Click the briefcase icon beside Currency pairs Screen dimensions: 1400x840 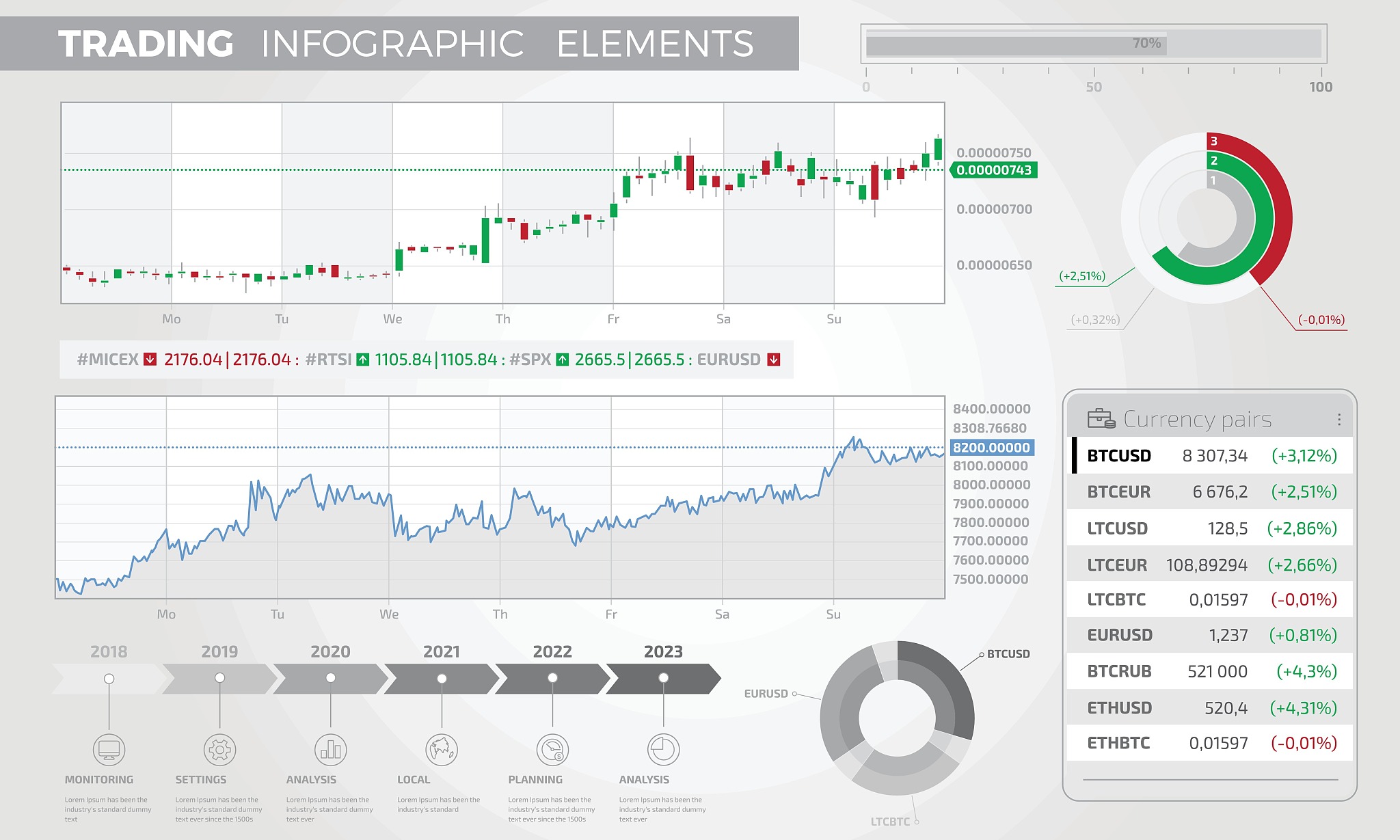tap(1101, 418)
